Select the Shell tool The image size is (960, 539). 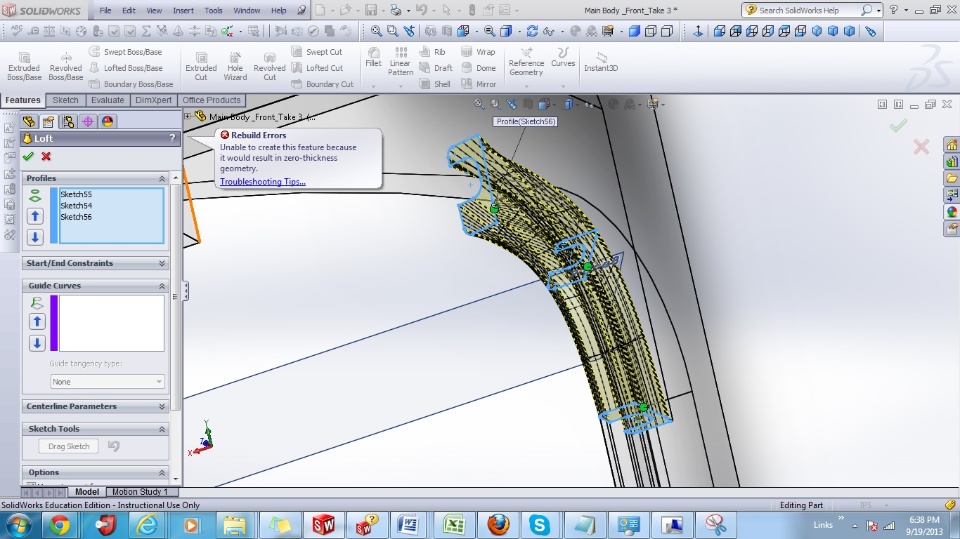click(435, 84)
